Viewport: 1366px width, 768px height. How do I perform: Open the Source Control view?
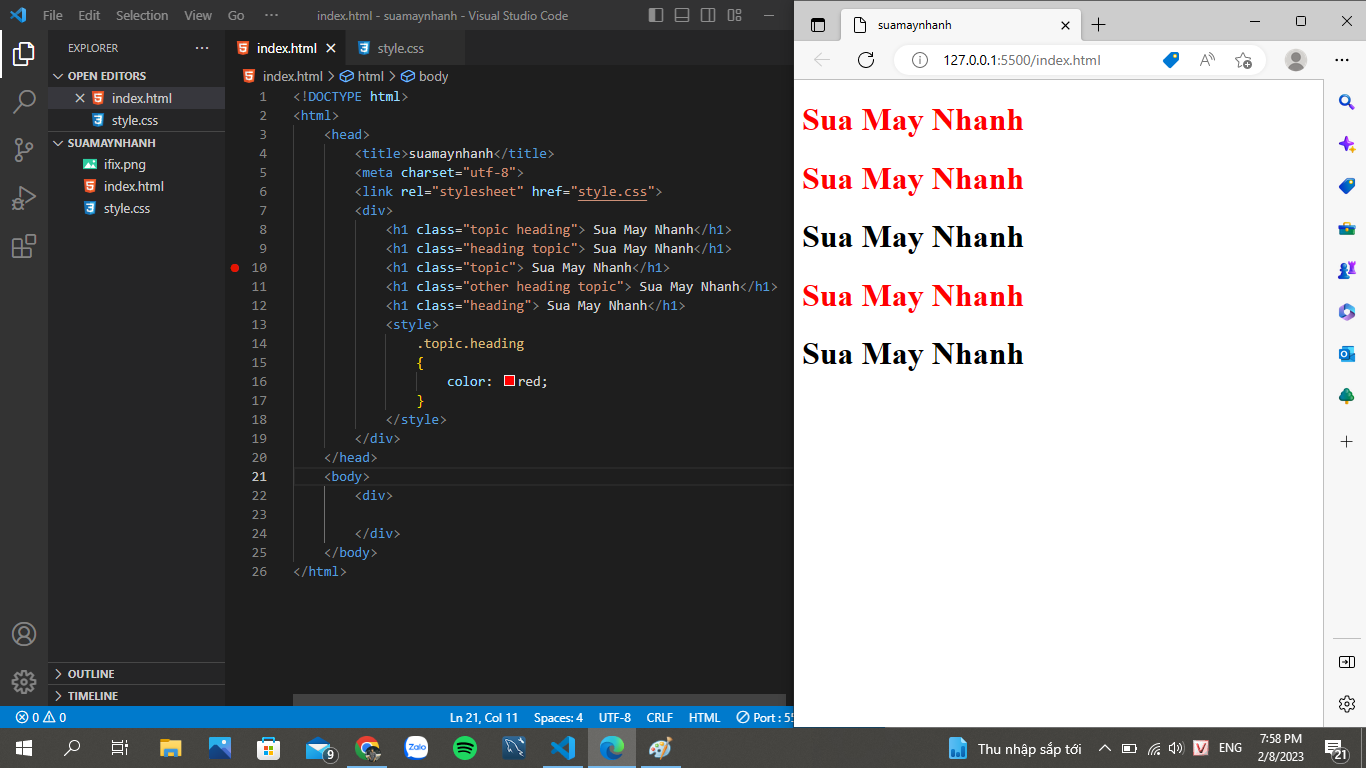(24, 150)
